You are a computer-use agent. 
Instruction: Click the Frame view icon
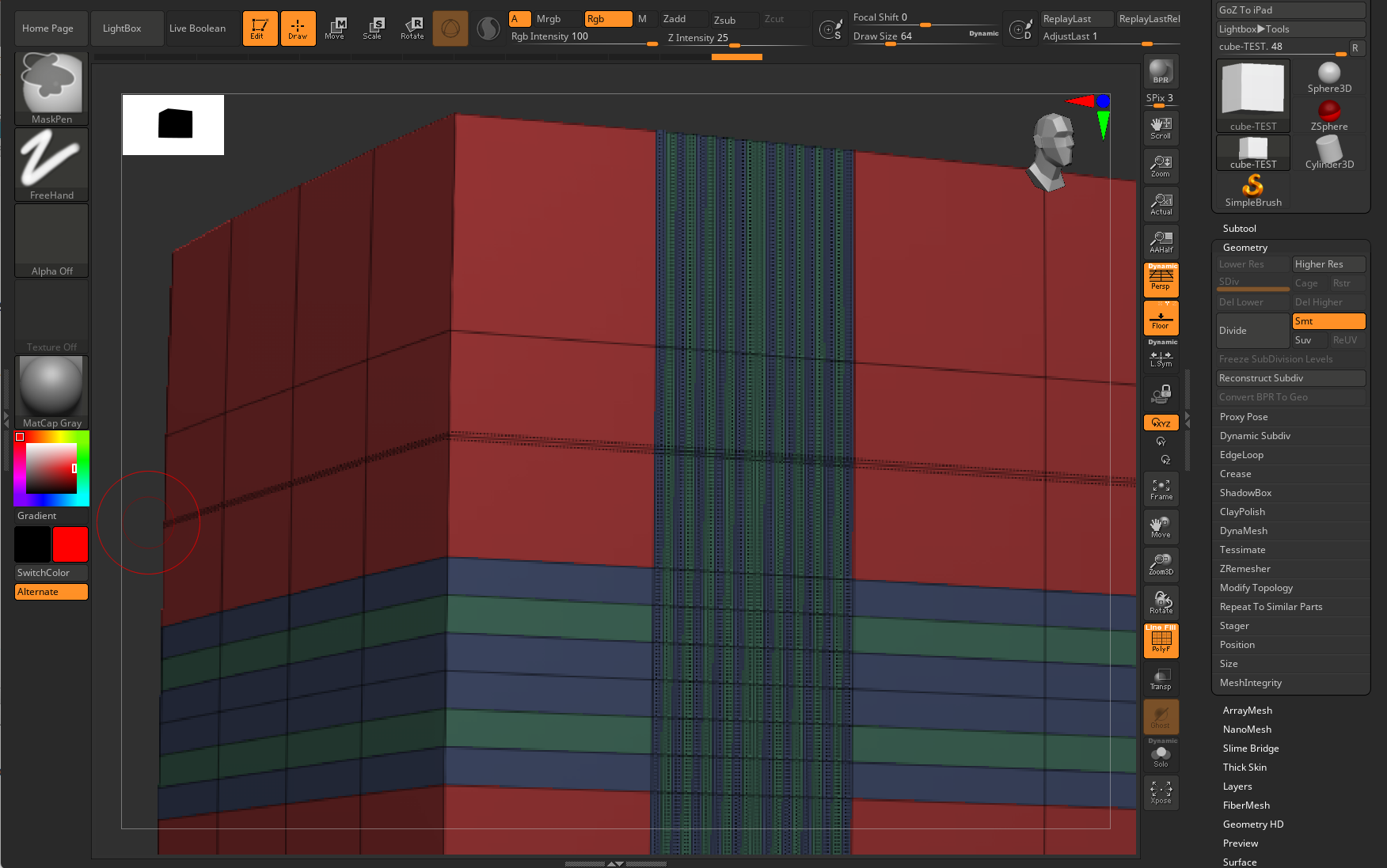(x=1161, y=489)
